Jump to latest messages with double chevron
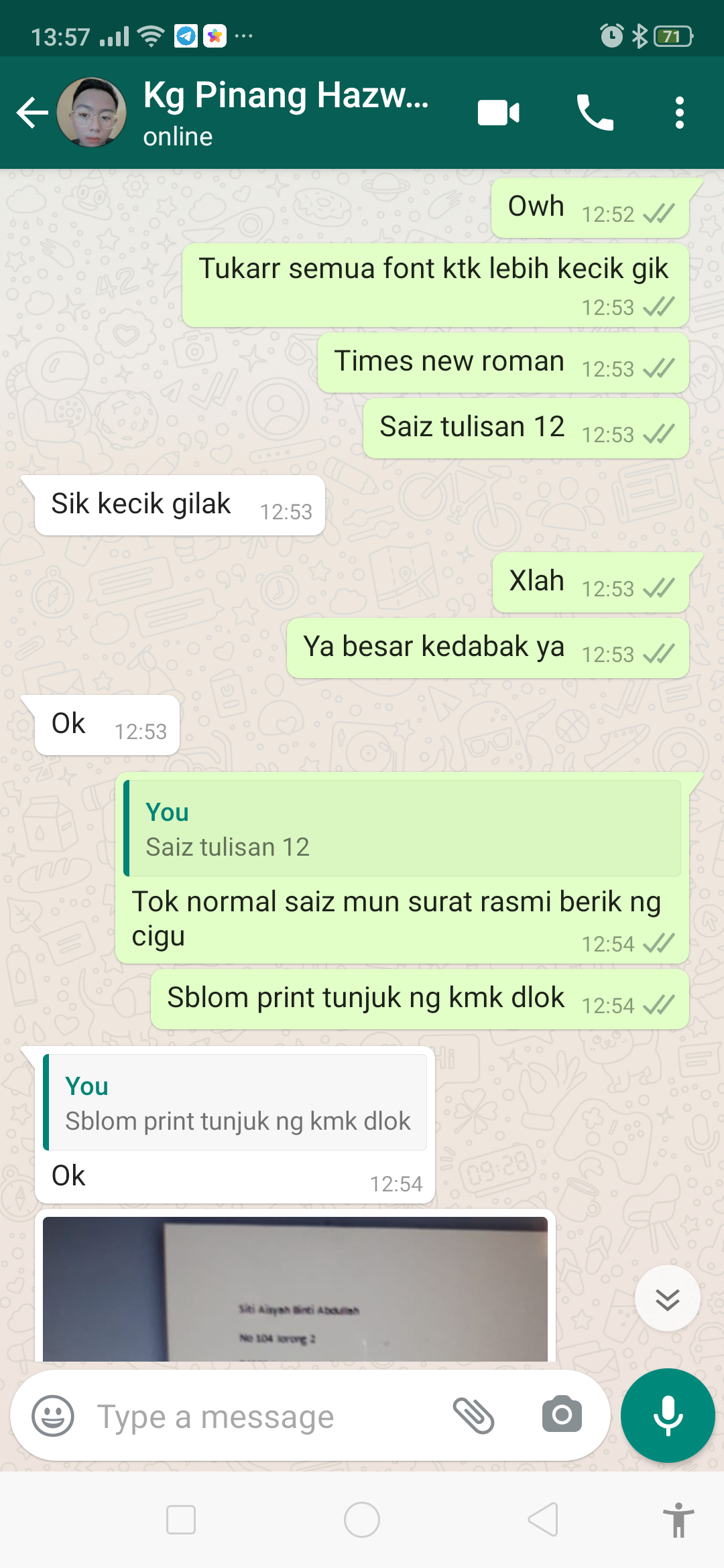This screenshot has height=1568, width=724. click(668, 1299)
